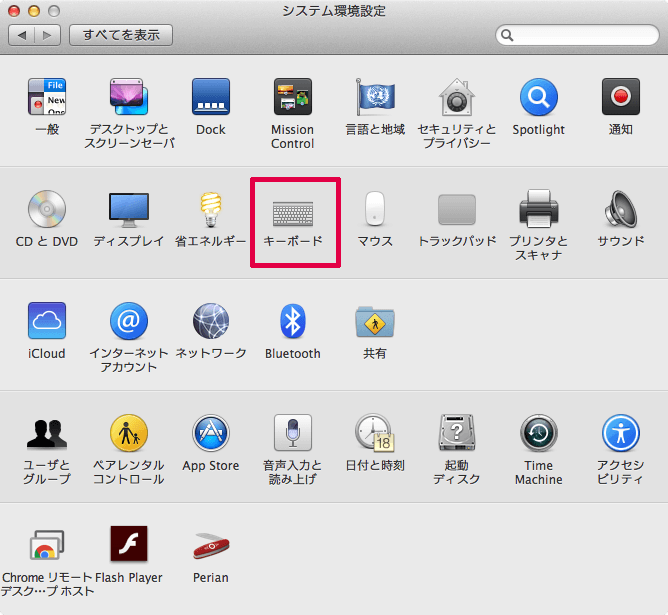Screen dimensions: 668x615
Task: Open ネットワーク globe icon
Action: click(211, 321)
